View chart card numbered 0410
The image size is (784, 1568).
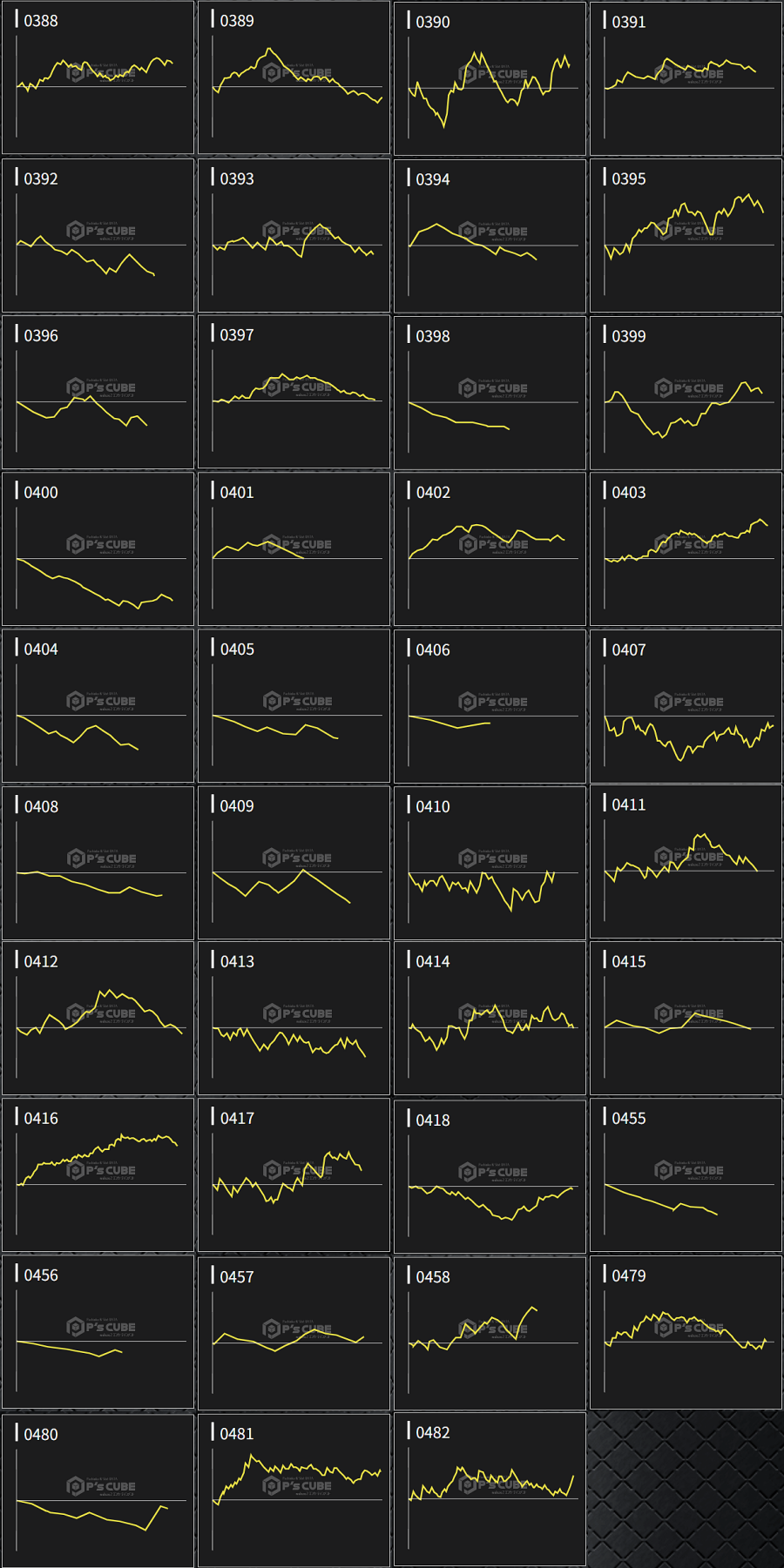[x=490, y=862]
